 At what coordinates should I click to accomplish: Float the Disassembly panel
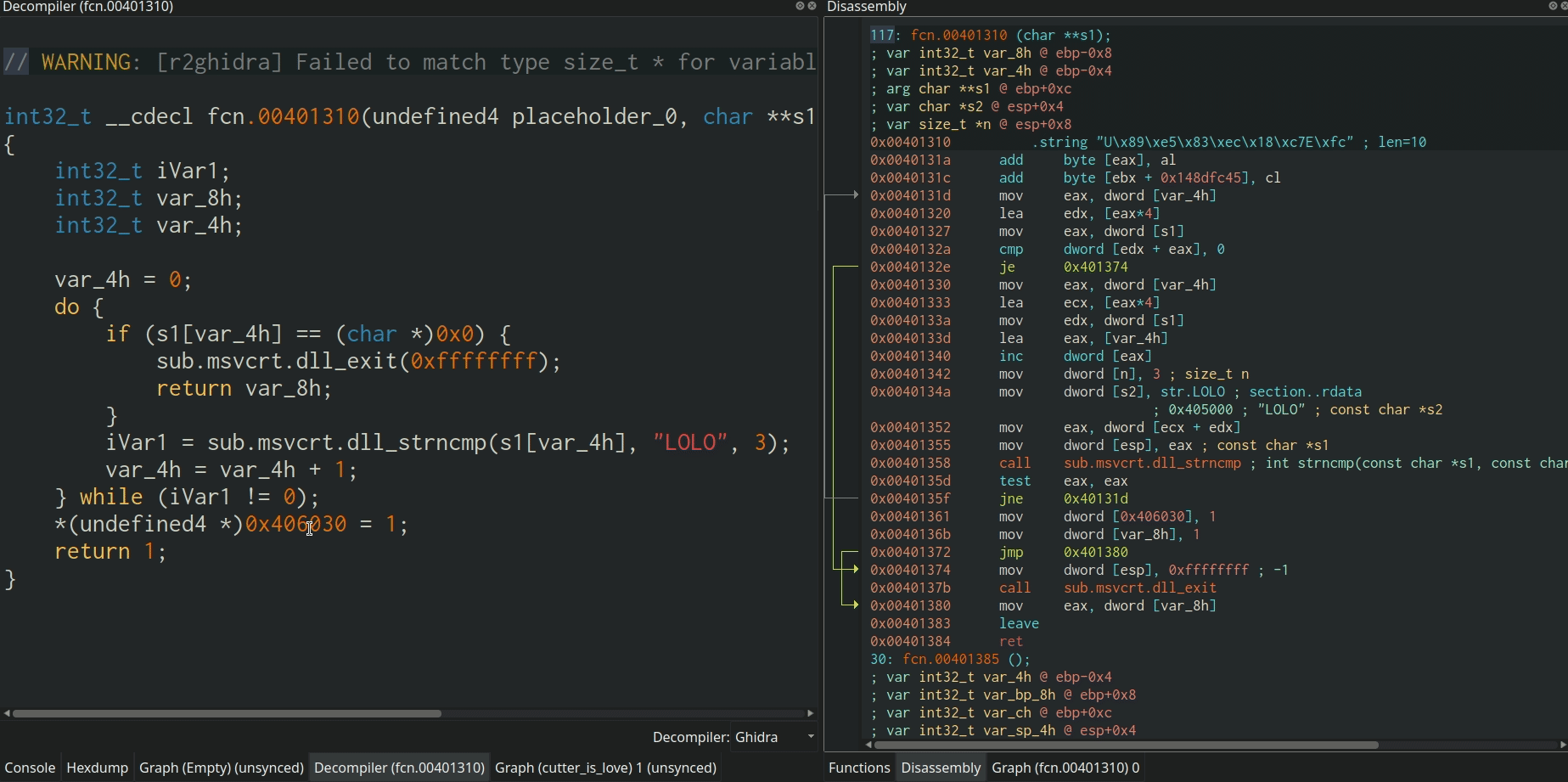[1553, 6]
